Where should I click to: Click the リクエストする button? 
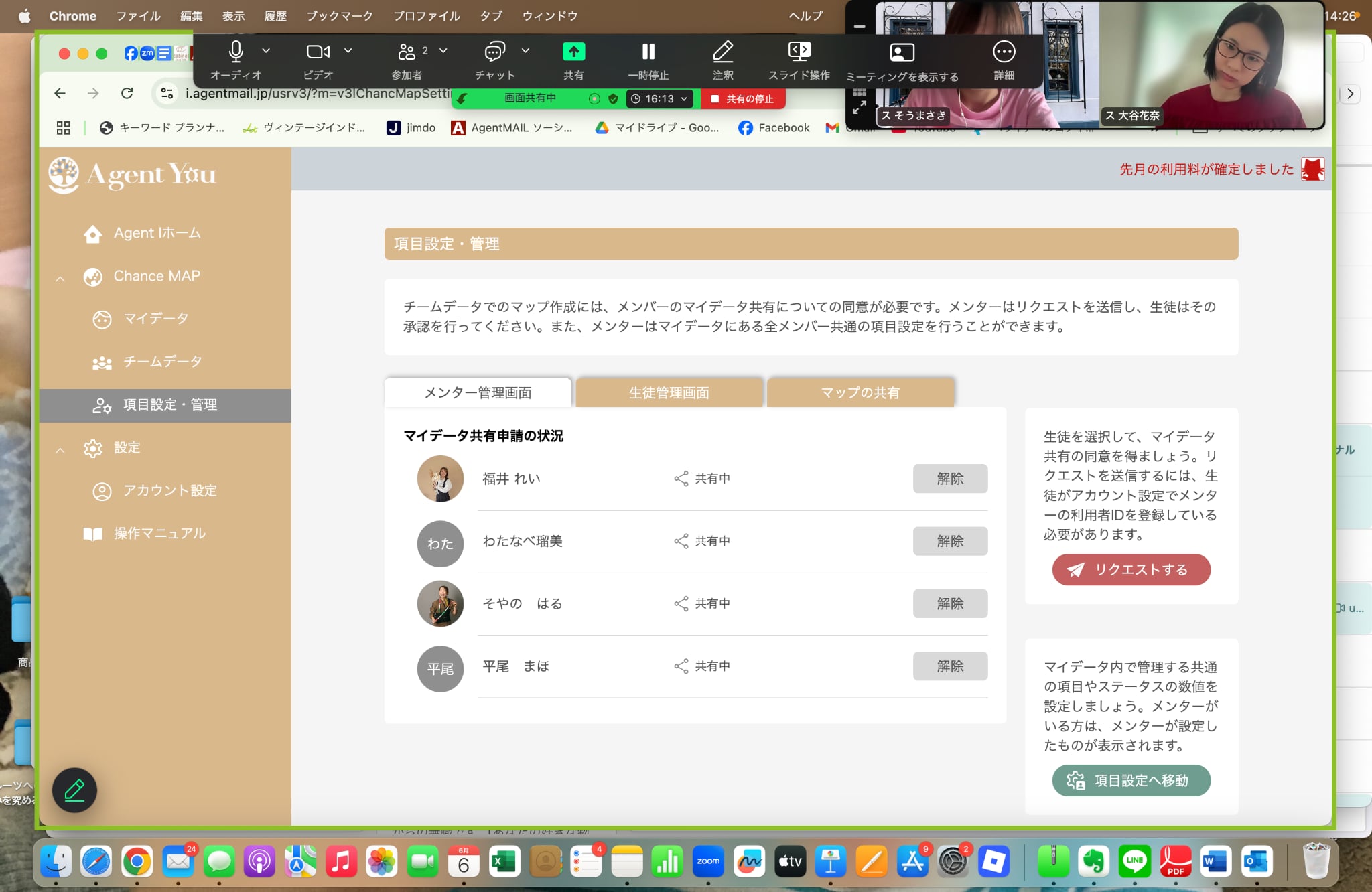click(1131, 570)
